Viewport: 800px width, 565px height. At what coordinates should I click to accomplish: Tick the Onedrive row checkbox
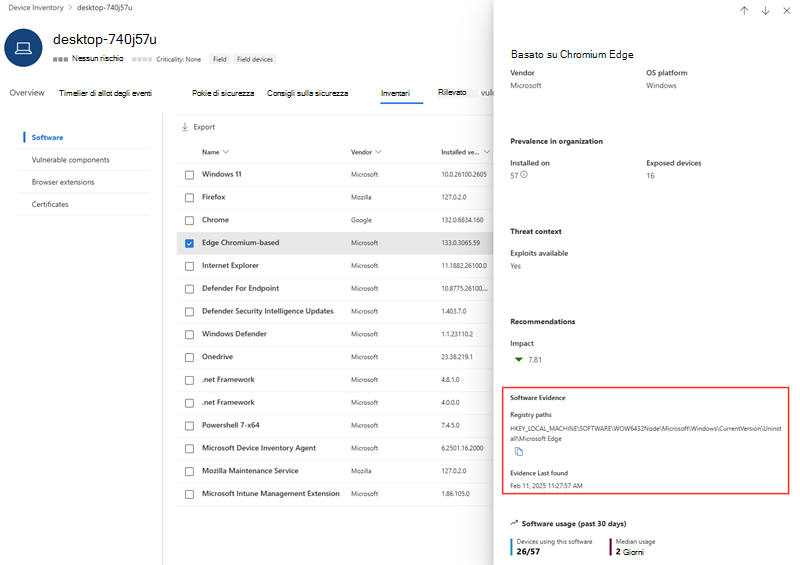coord(189,357)
